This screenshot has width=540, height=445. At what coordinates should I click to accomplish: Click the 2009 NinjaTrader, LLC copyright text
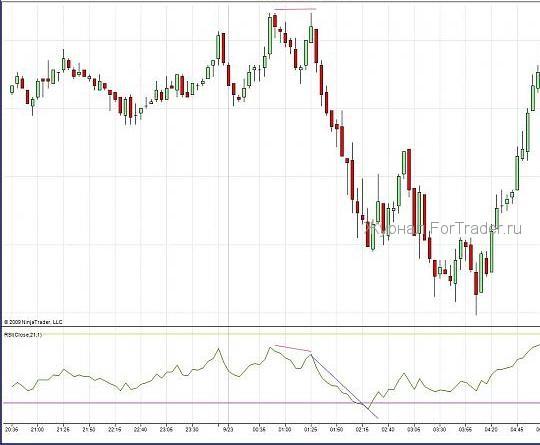[33, 322]
